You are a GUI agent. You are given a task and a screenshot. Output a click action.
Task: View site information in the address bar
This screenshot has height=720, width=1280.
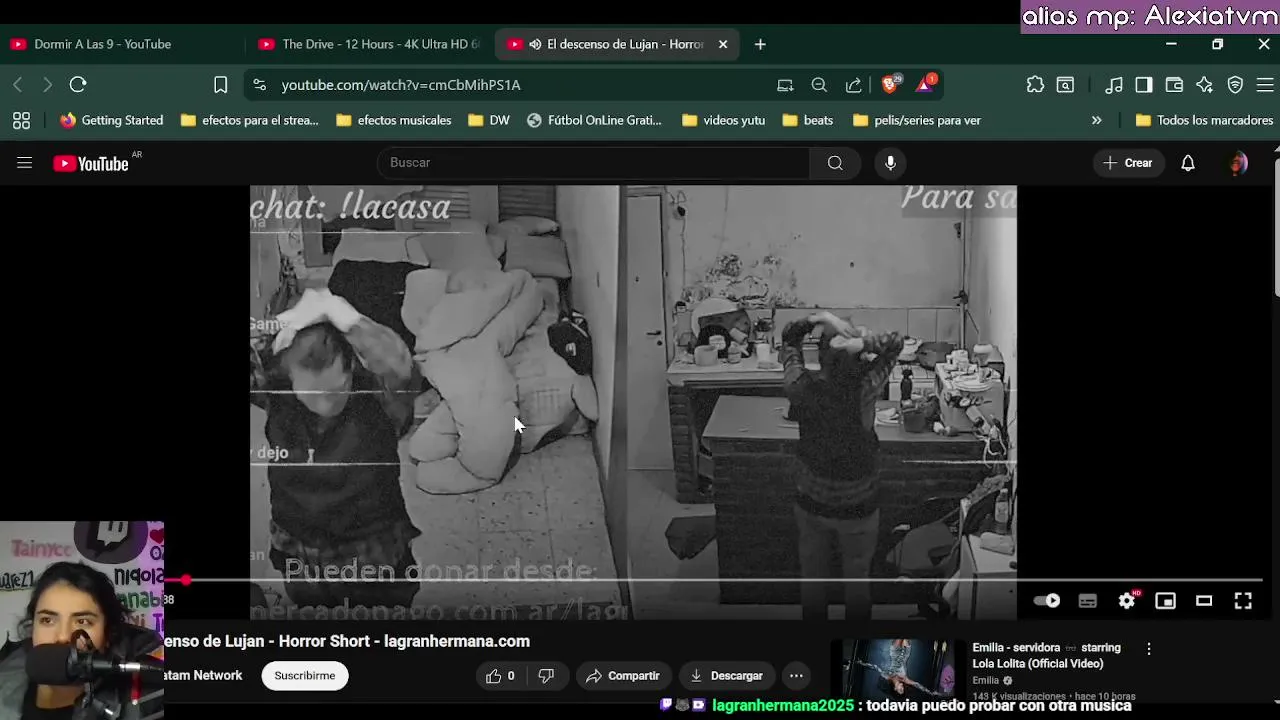pos(260,85)
